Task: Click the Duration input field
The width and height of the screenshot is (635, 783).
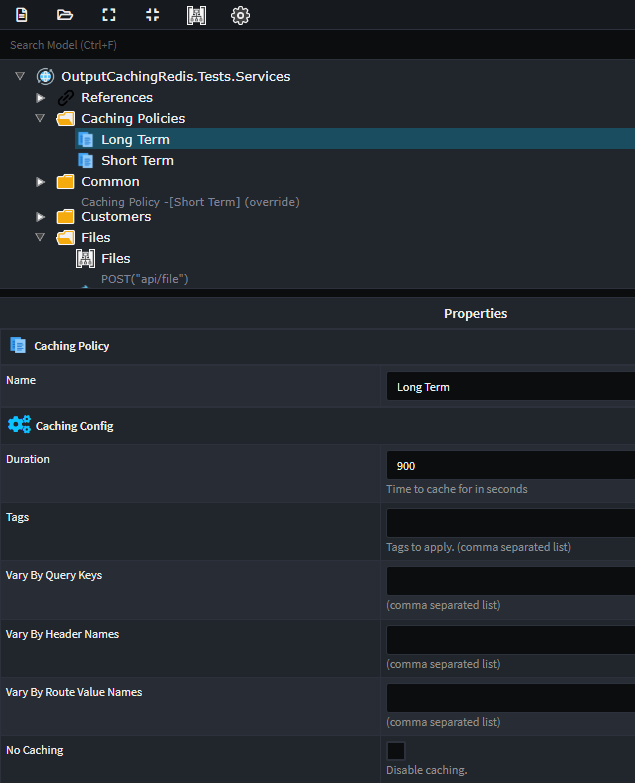Action: [511, 465]
